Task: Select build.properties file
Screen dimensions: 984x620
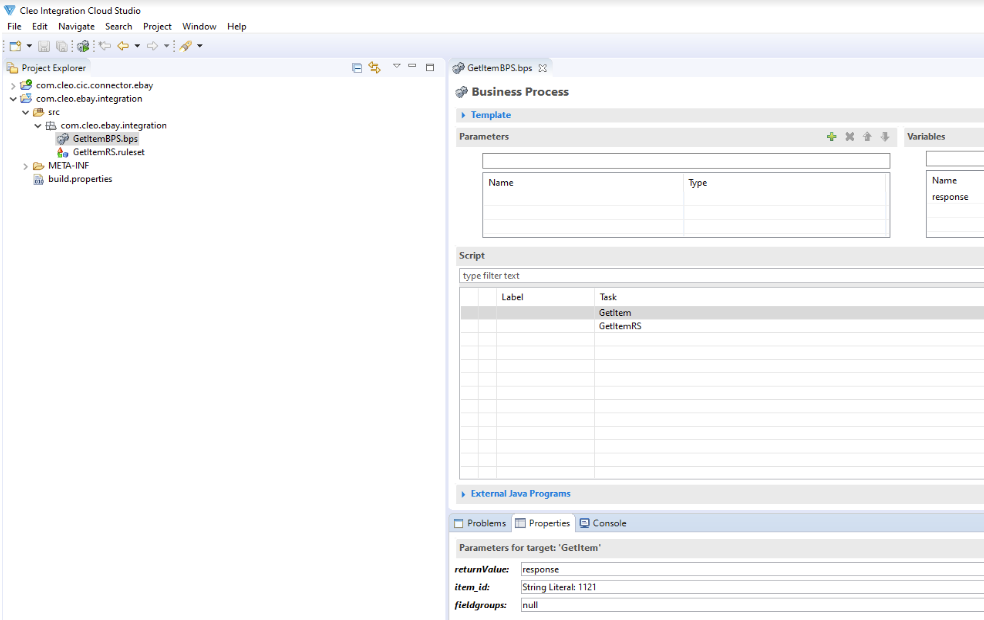Action: point(80,179)
